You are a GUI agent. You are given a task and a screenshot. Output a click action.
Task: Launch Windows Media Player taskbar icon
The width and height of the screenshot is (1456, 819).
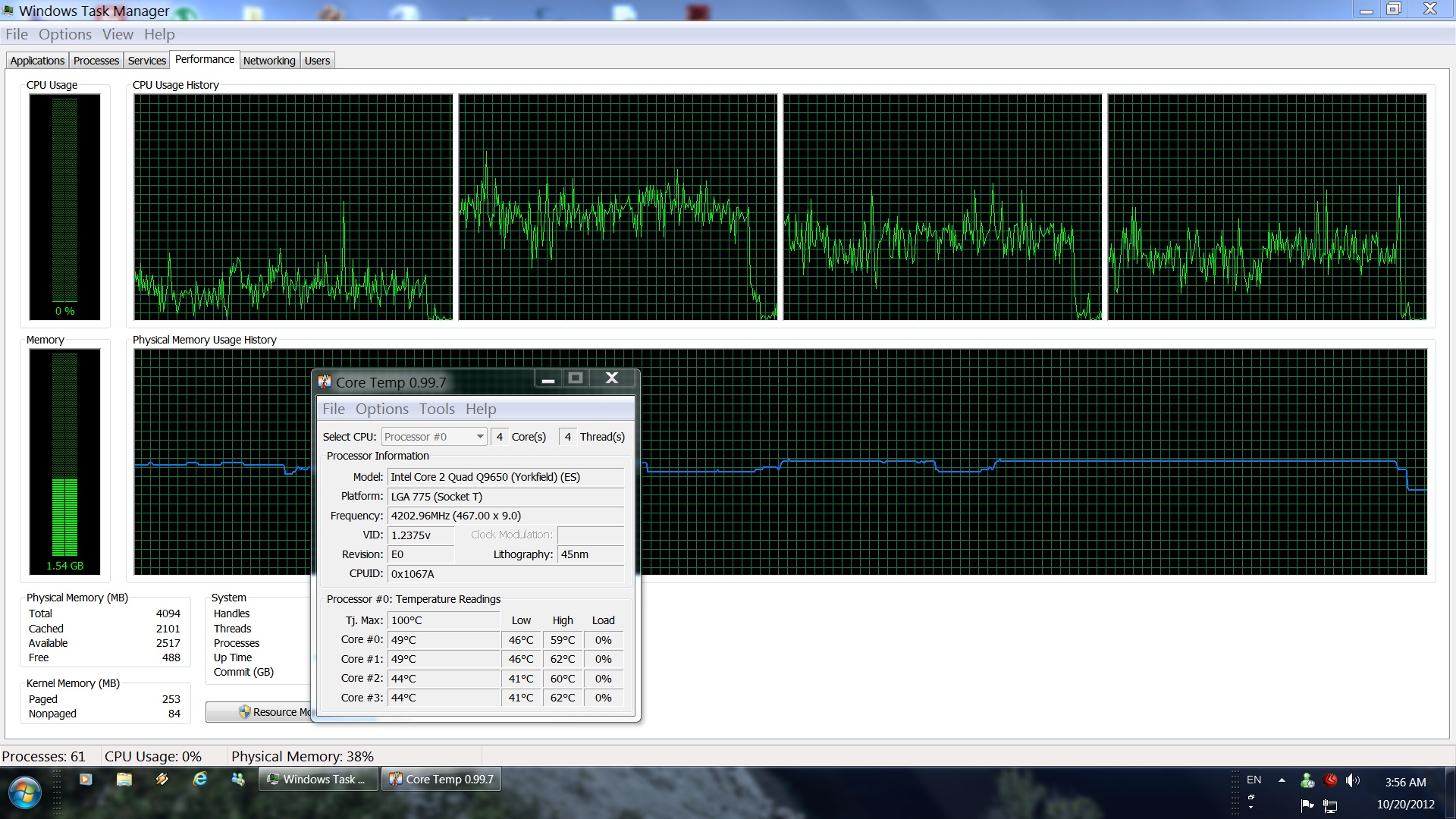(86, 779)
